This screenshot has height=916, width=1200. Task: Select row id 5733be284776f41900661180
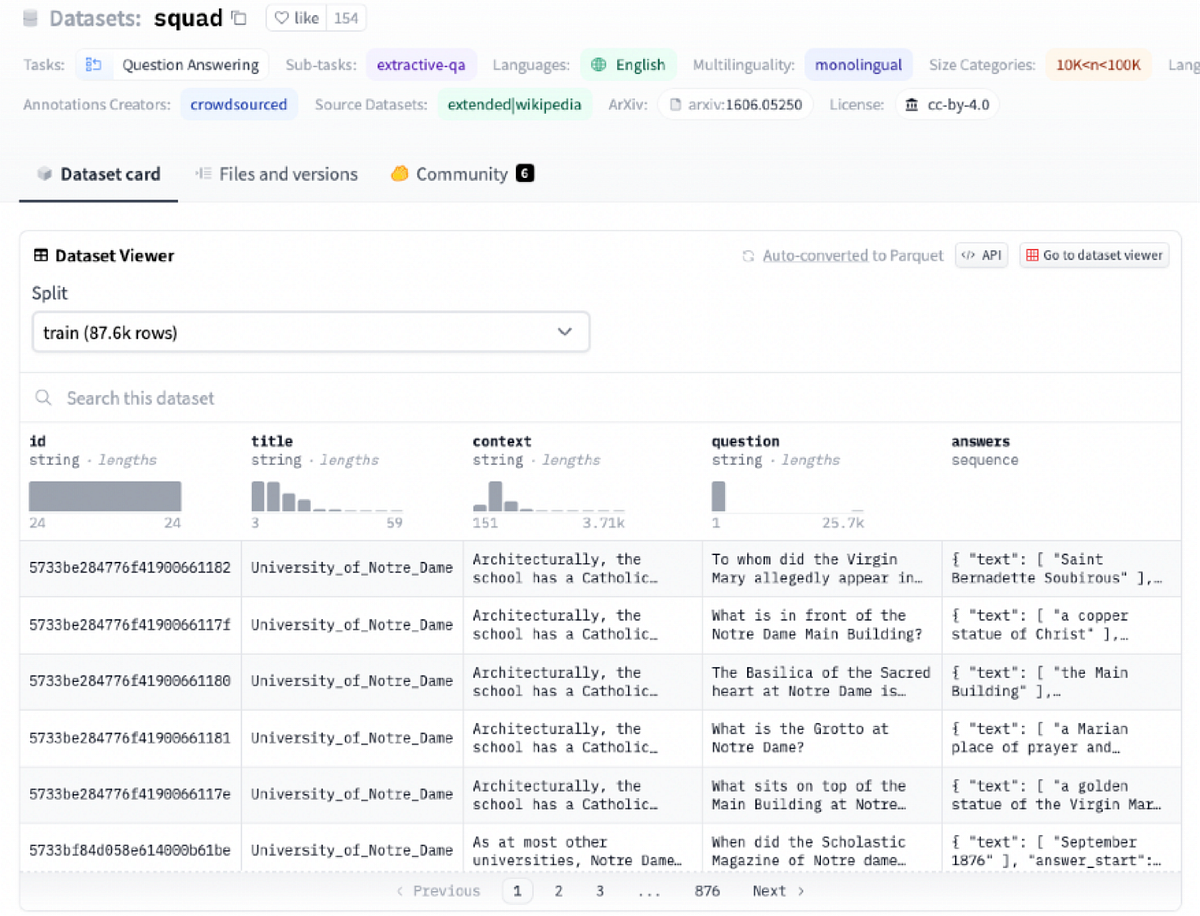pyautogui.click(x=130, y=681)
